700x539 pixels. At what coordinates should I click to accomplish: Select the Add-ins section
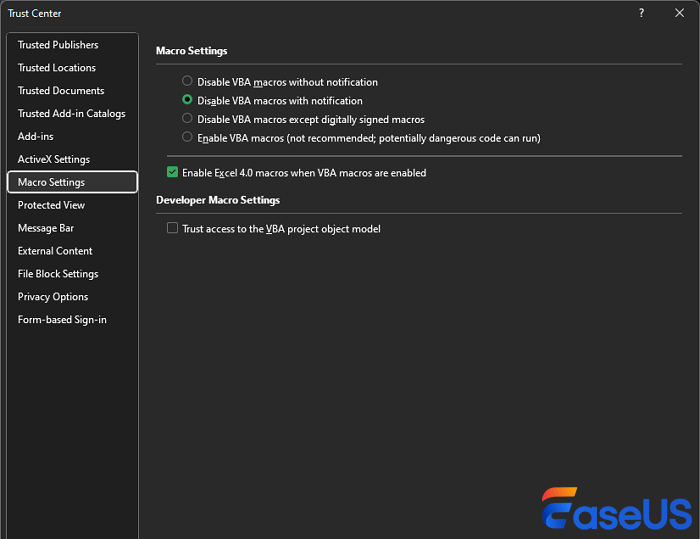point(36,137)
